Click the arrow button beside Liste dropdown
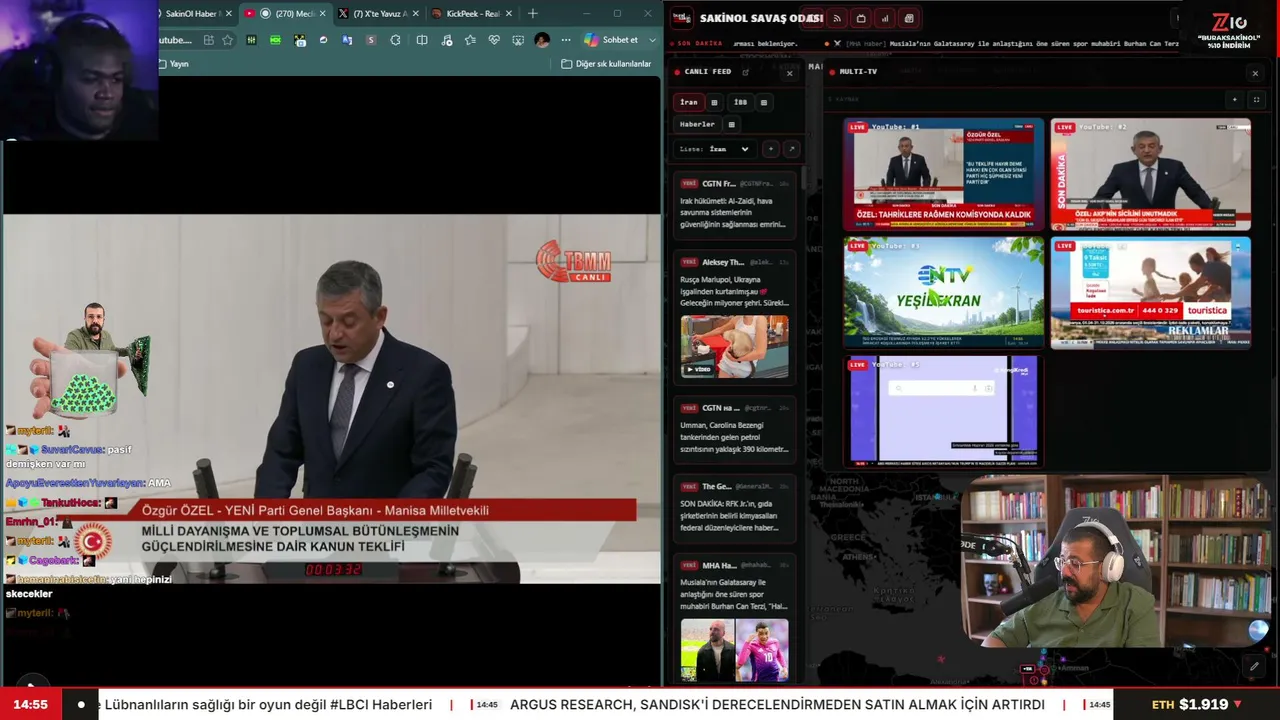The height and width of the screenshot is (720, 1280). click(791, 149)
